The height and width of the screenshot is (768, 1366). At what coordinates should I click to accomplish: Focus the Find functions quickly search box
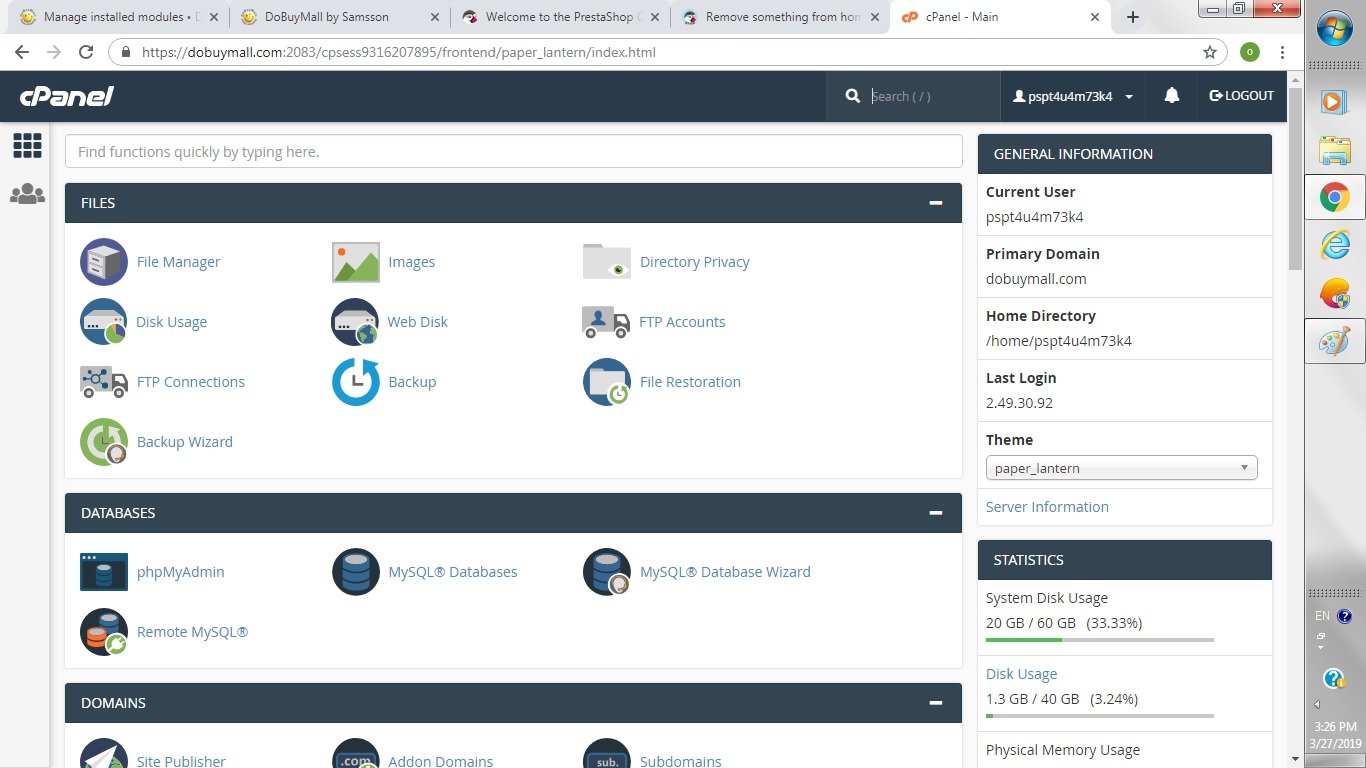514,152
